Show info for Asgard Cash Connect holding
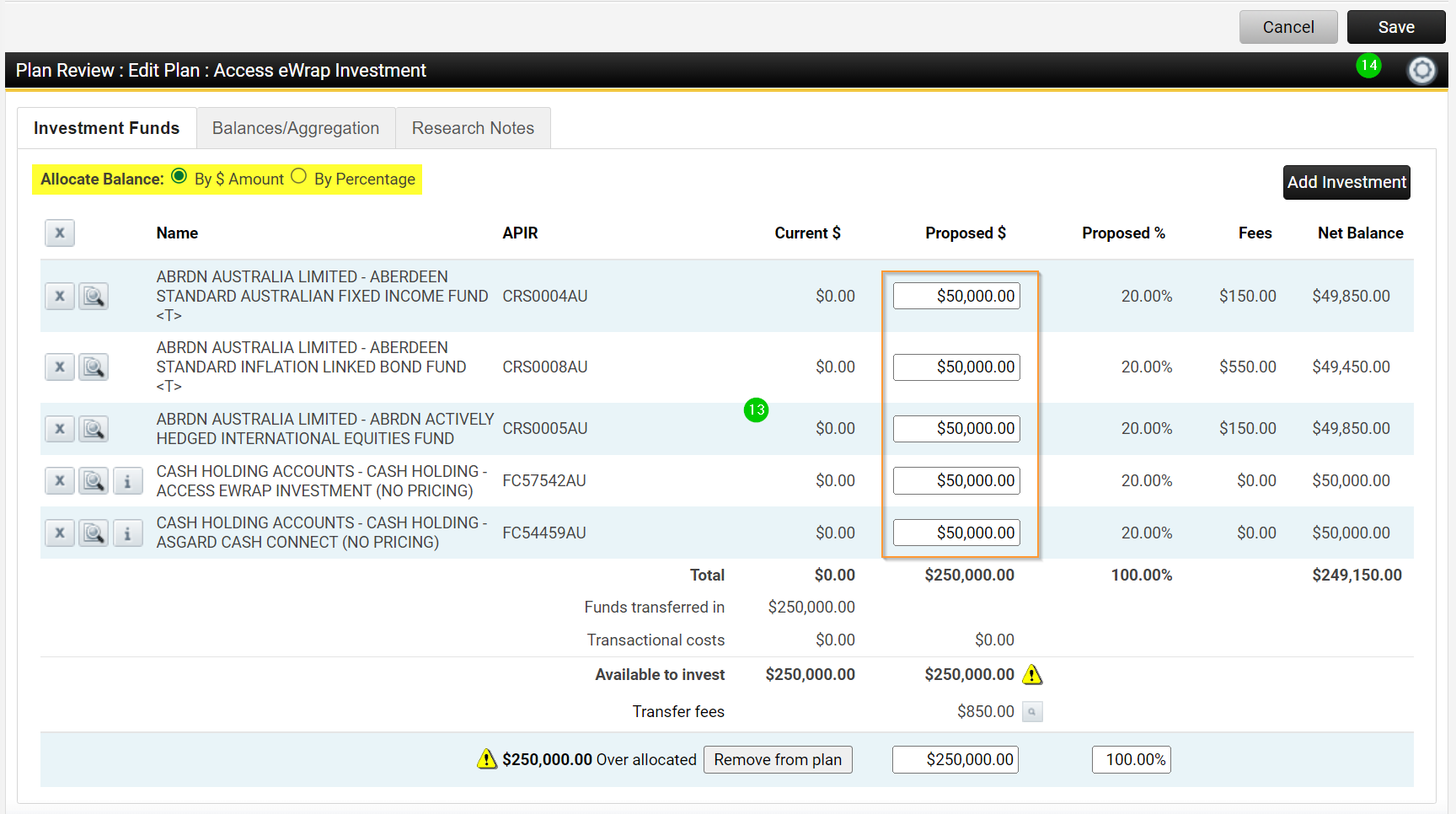The width and height of the screenshot is (1456, 814). pos(128,533)
